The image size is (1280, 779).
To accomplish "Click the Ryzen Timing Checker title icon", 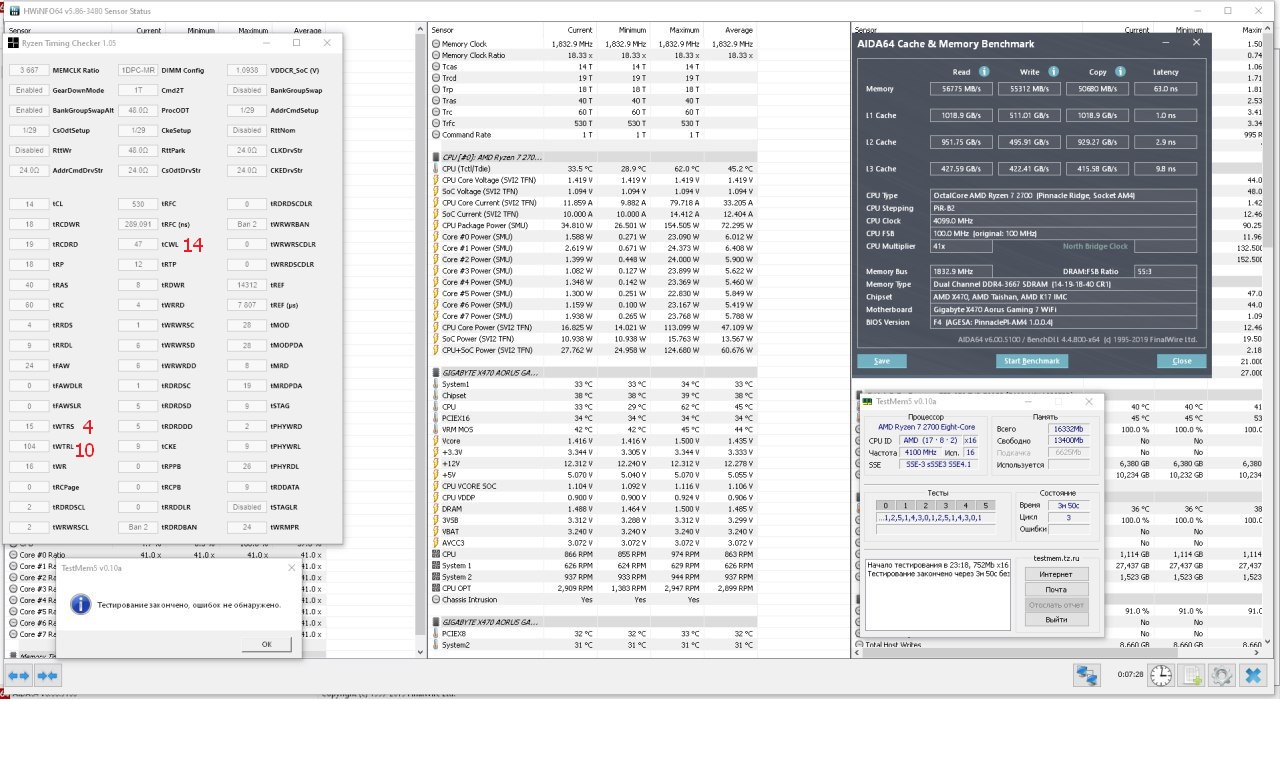I will [13, 43].
